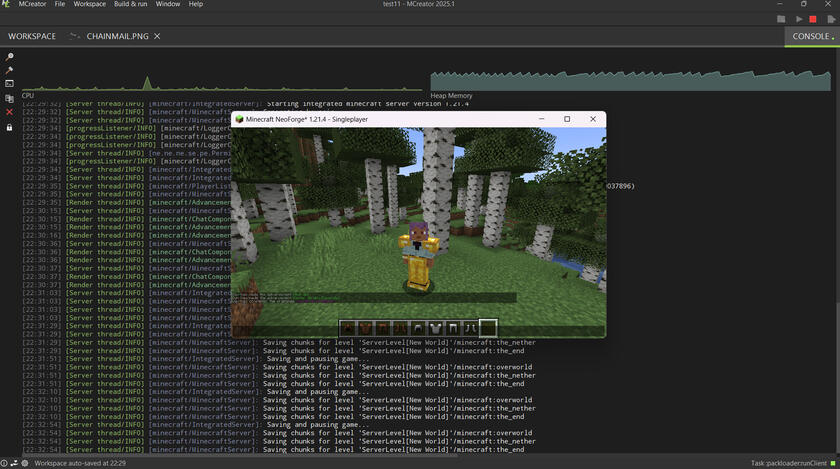Click the search magnifier icon in console sidebar

click(9, 57)
